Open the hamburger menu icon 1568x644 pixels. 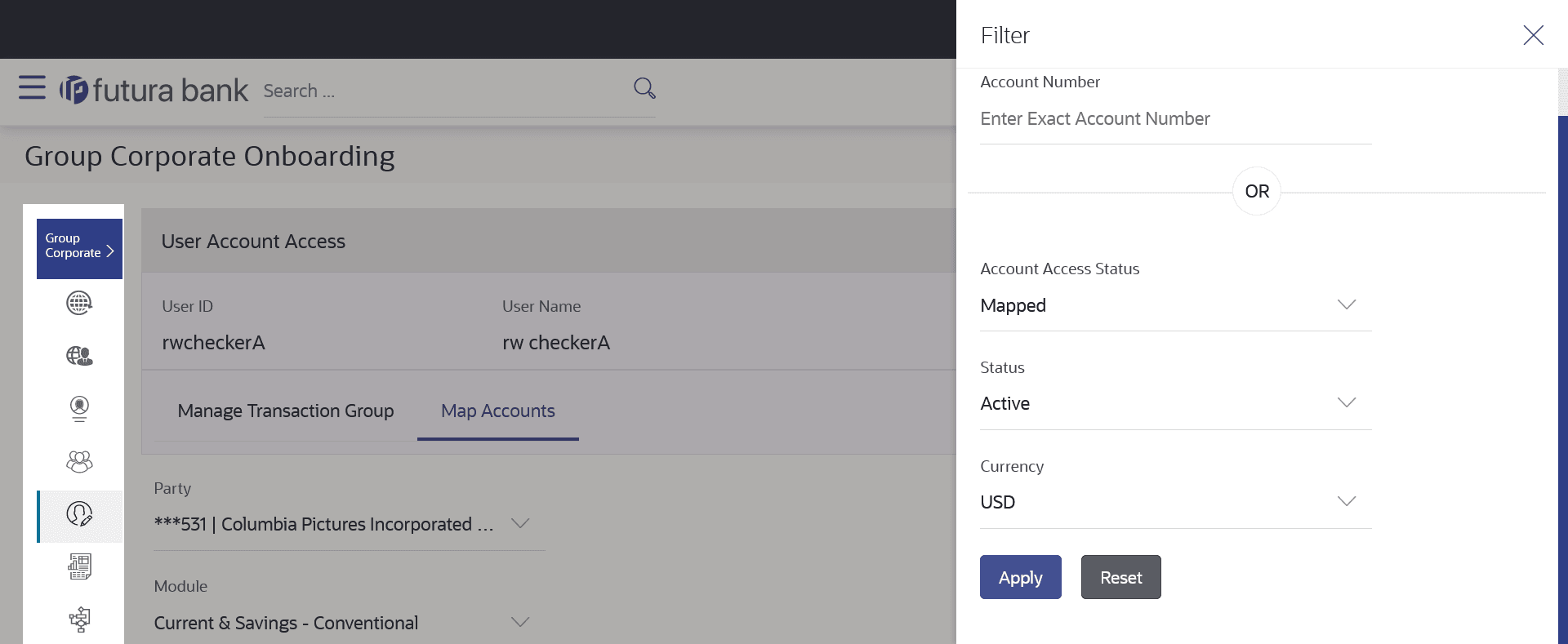pyautogui.click(x=32, y=87)
